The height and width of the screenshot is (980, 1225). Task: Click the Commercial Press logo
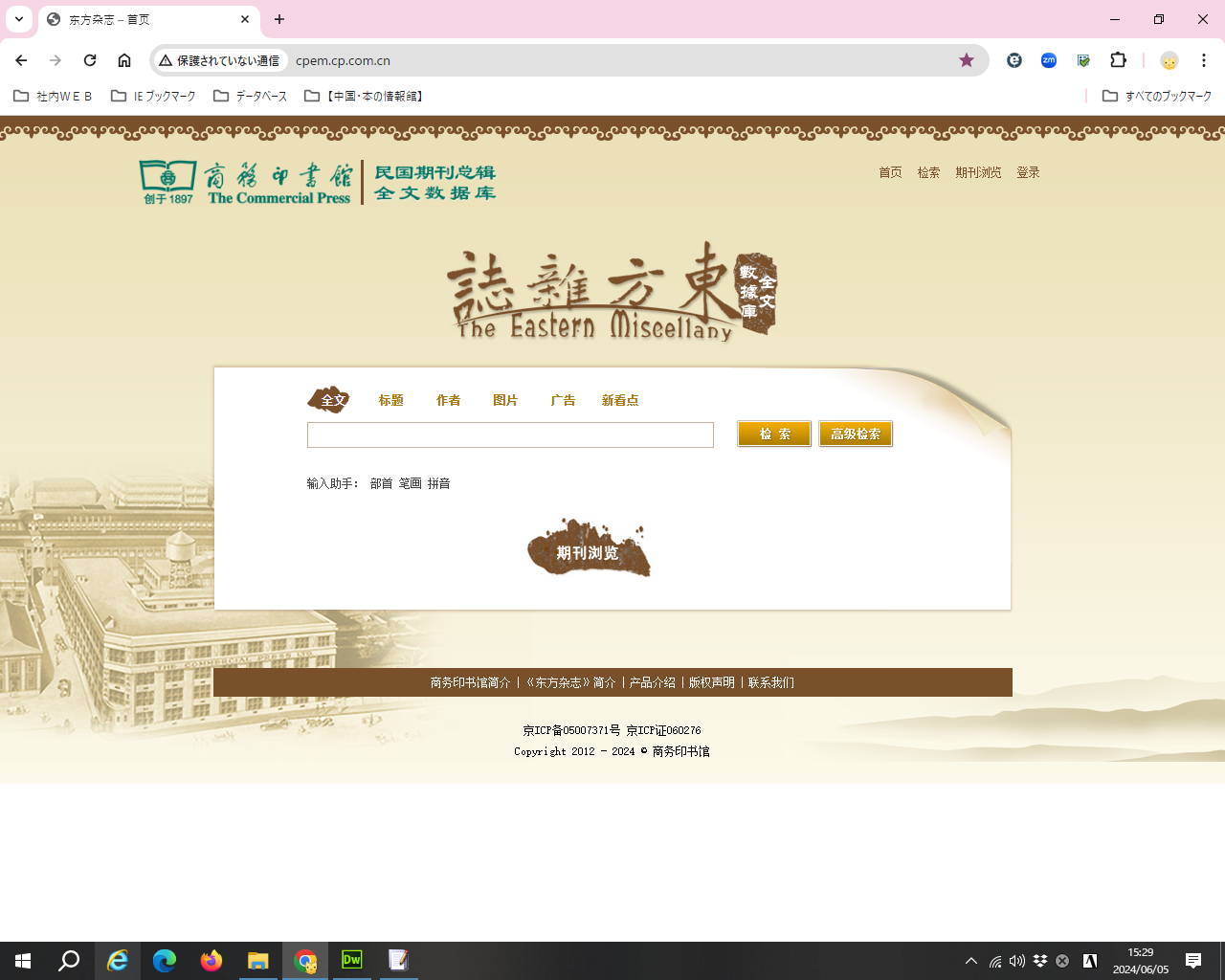tap(246, 182)
